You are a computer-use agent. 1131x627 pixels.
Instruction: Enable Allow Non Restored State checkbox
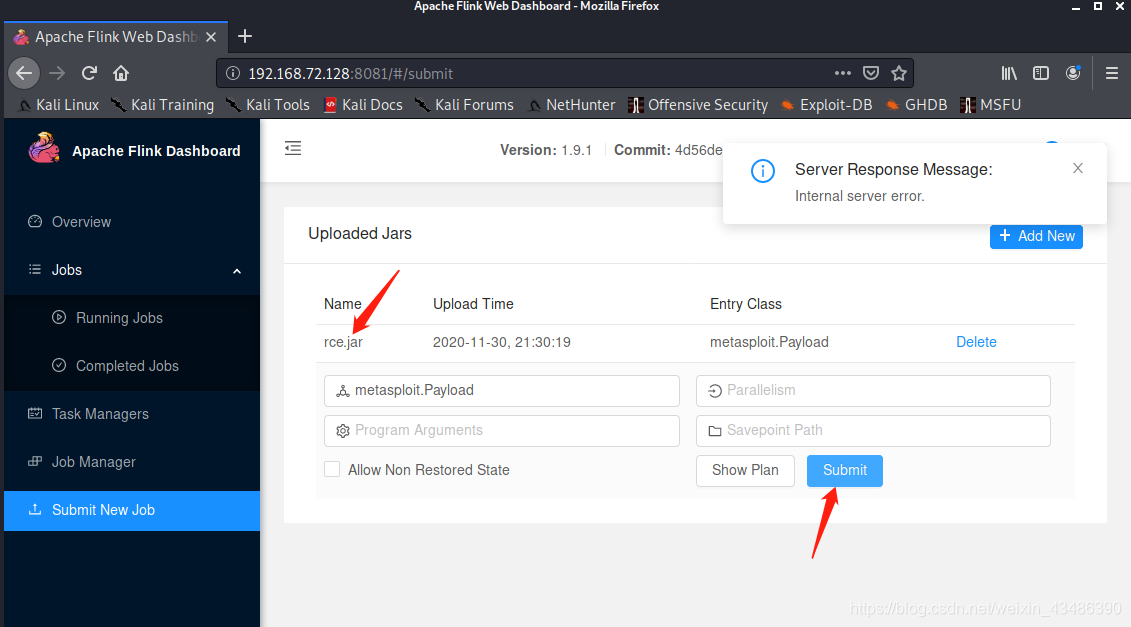(332, 470)
